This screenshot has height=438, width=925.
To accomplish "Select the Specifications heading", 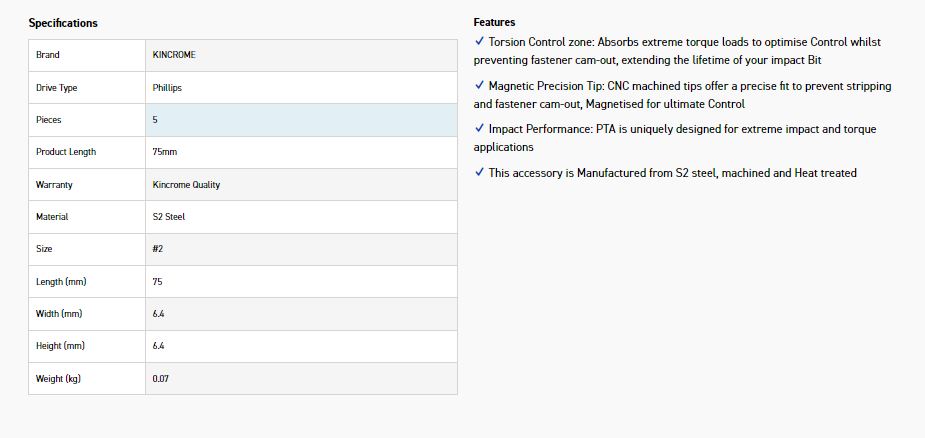I will 63,23.
